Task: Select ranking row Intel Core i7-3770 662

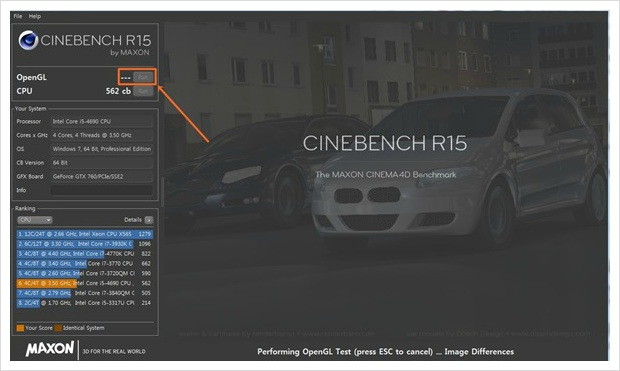Action: tap(85, 263)
